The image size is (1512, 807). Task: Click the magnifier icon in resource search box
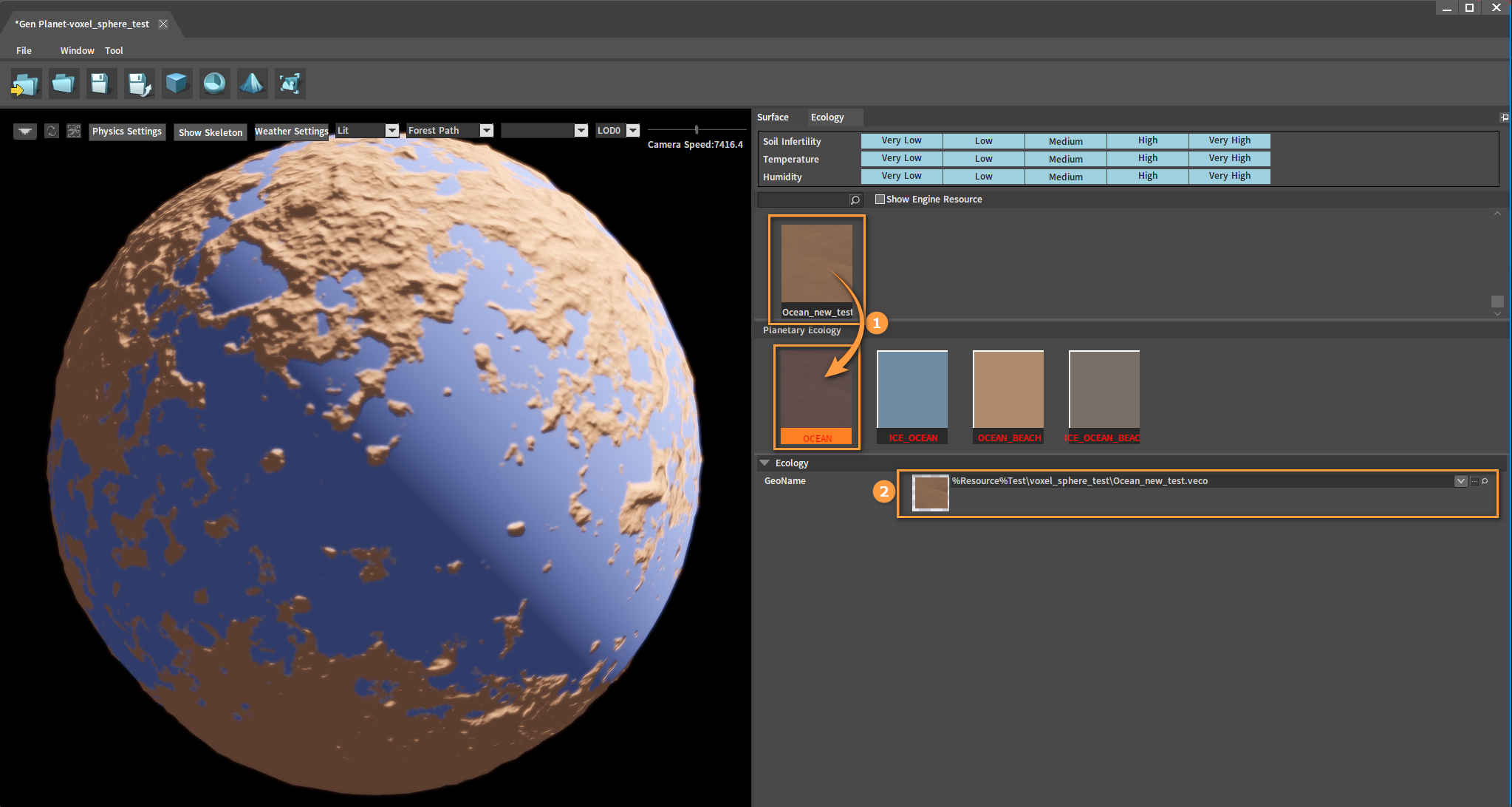(855, 200)
